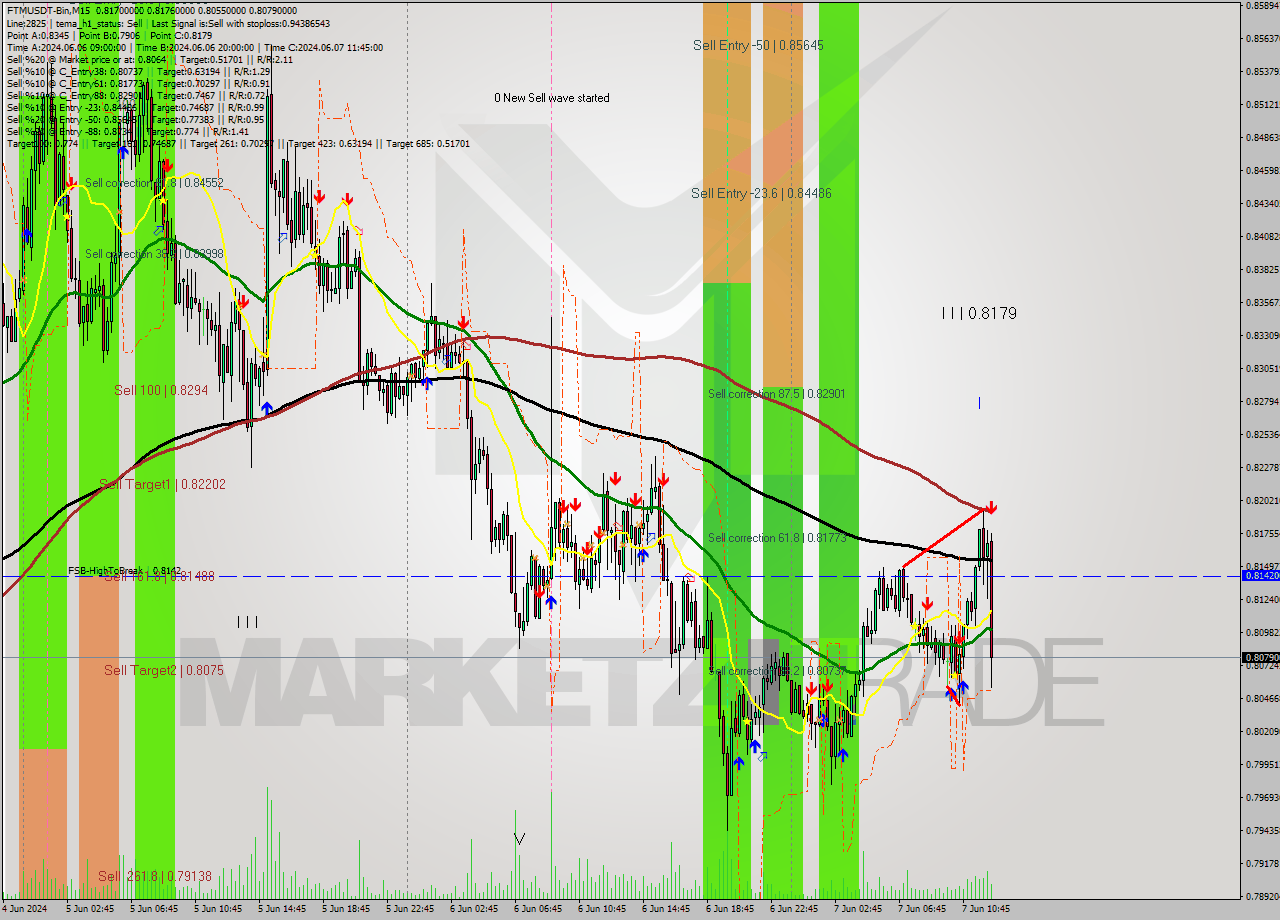Click the Target 685: 0.51701 text
1280x920 pixels.
coord(428,143)
